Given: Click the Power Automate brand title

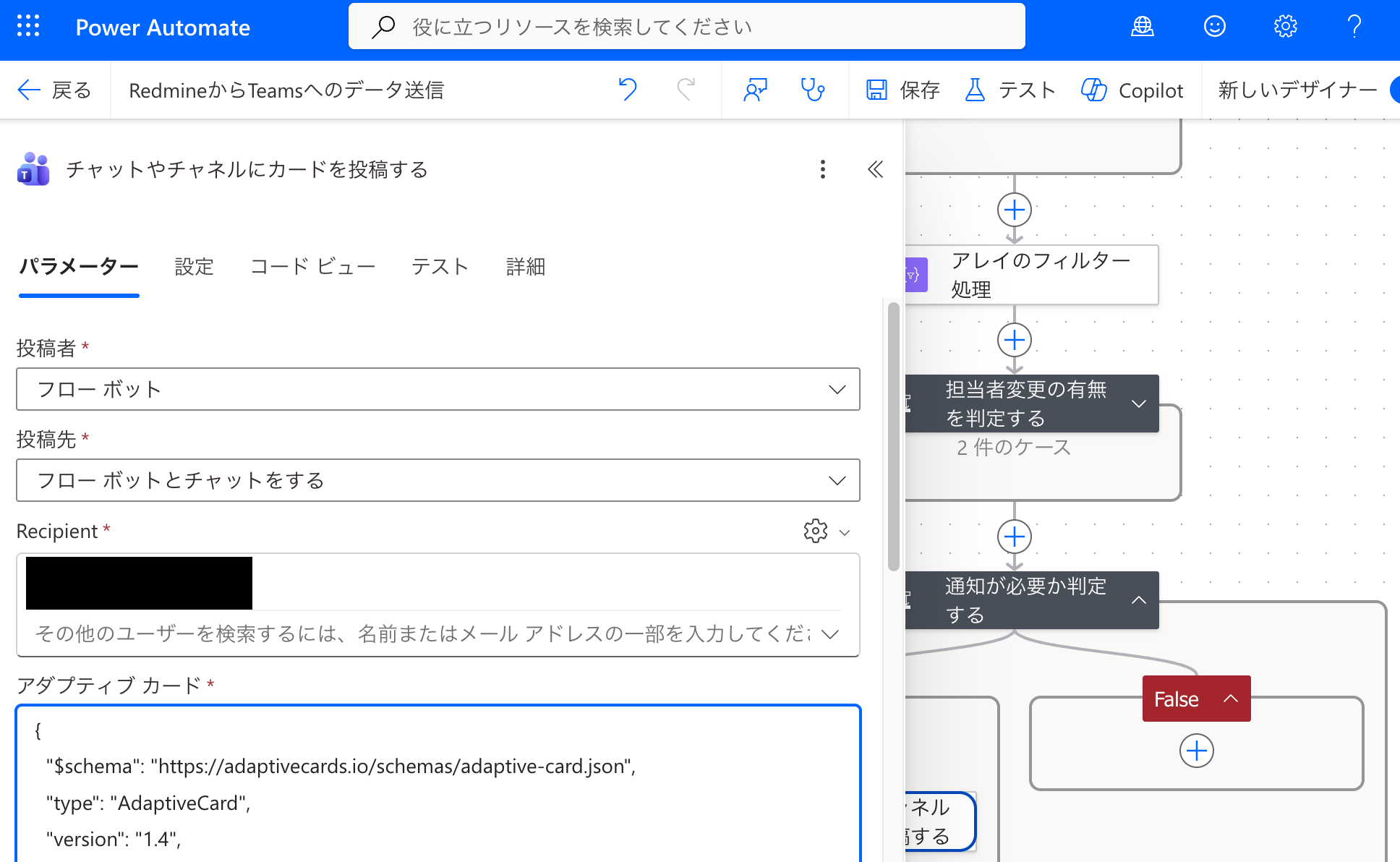Looking at the screenshot, I should [x=163, y=27].
